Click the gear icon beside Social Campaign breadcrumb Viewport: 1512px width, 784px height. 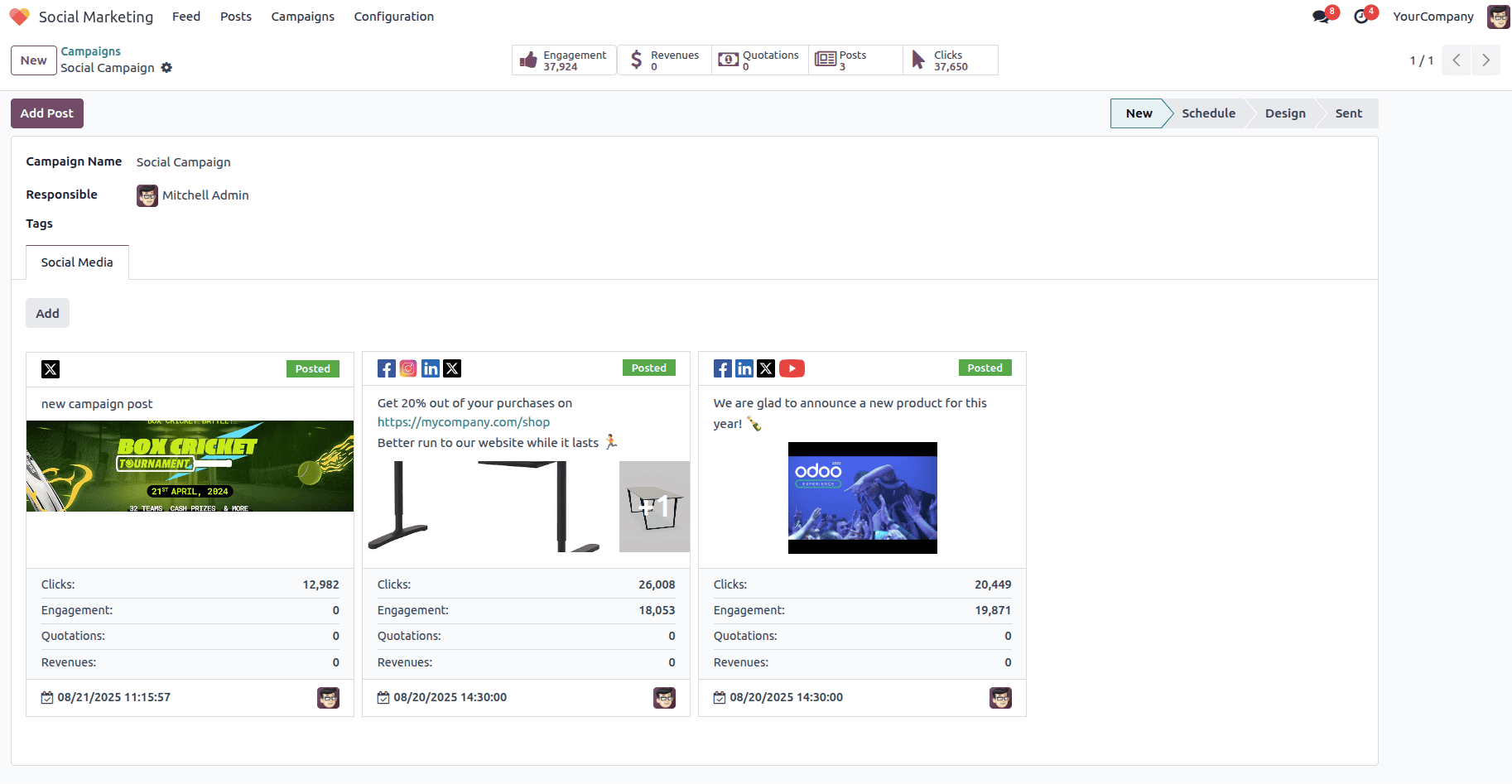pos(167,68)
